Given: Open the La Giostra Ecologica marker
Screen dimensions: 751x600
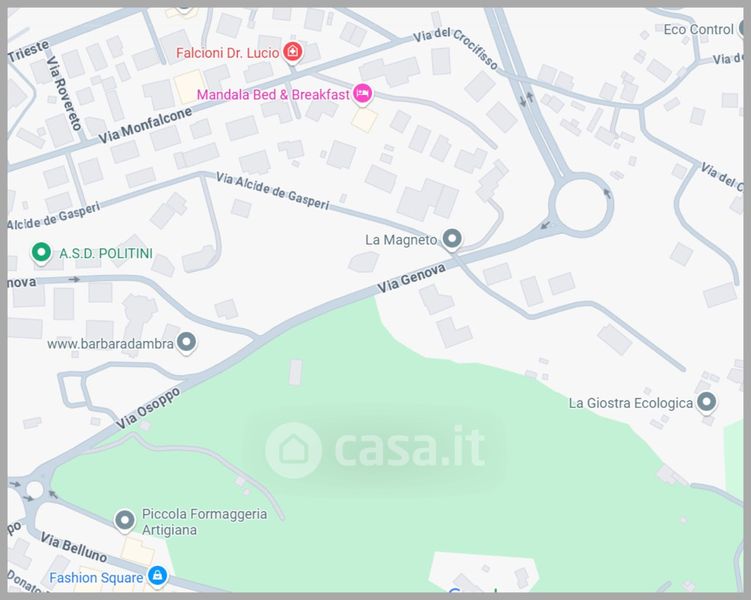Looking at the screenshot, I should (706, 402).
